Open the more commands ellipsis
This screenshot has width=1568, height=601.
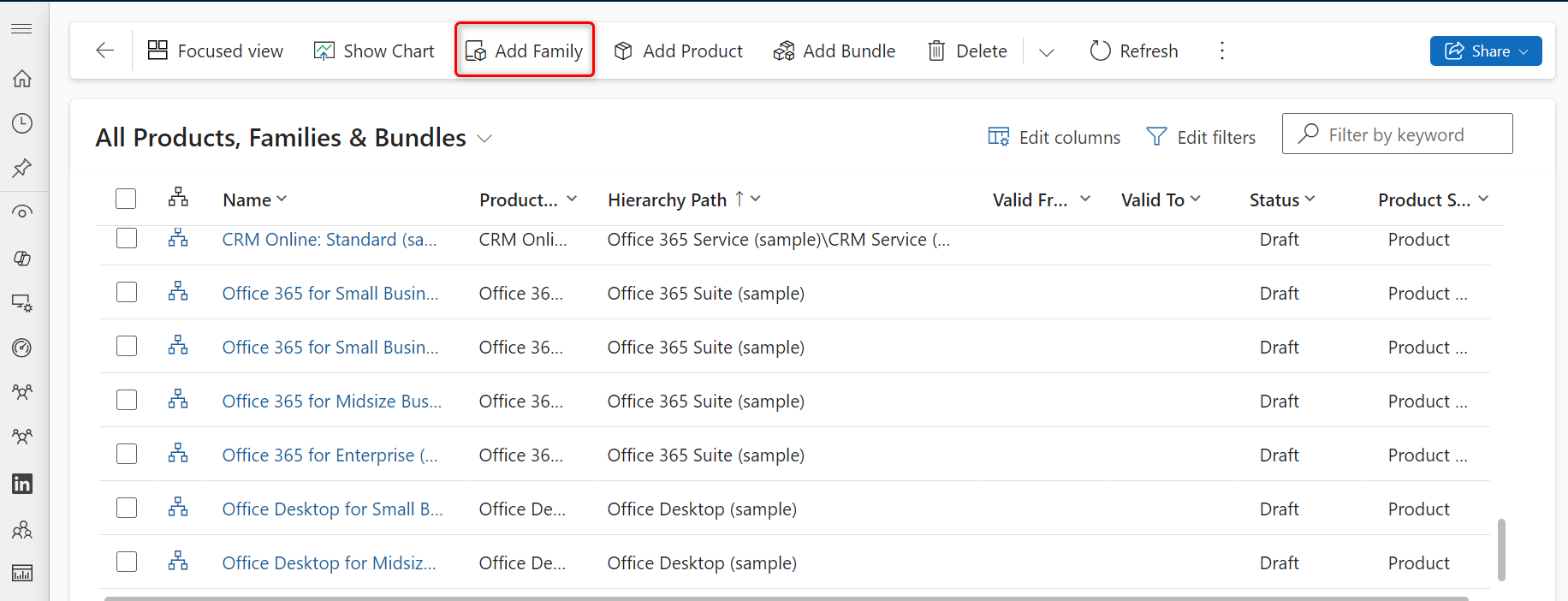pyautogui.click(x=1222, y=51)
